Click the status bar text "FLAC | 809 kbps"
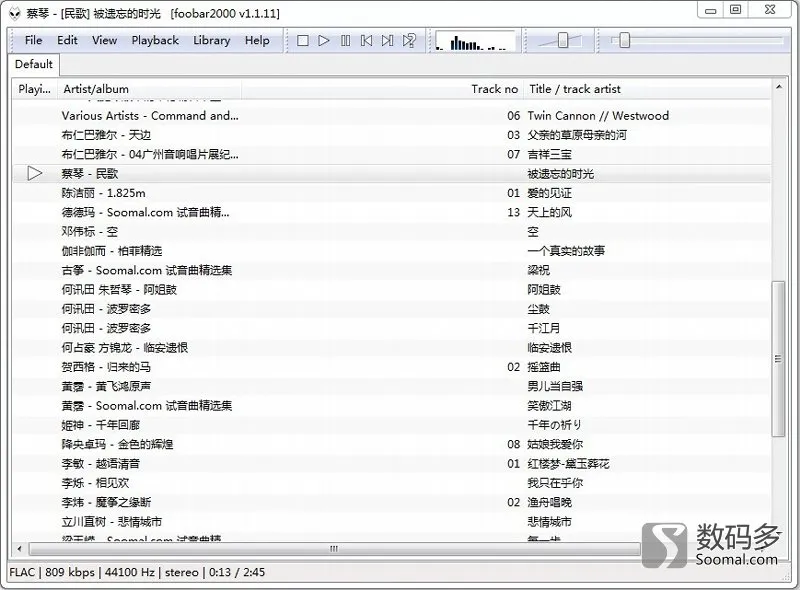Image resolution: width=800 pixels, height=590 pixels. [52, 573]
